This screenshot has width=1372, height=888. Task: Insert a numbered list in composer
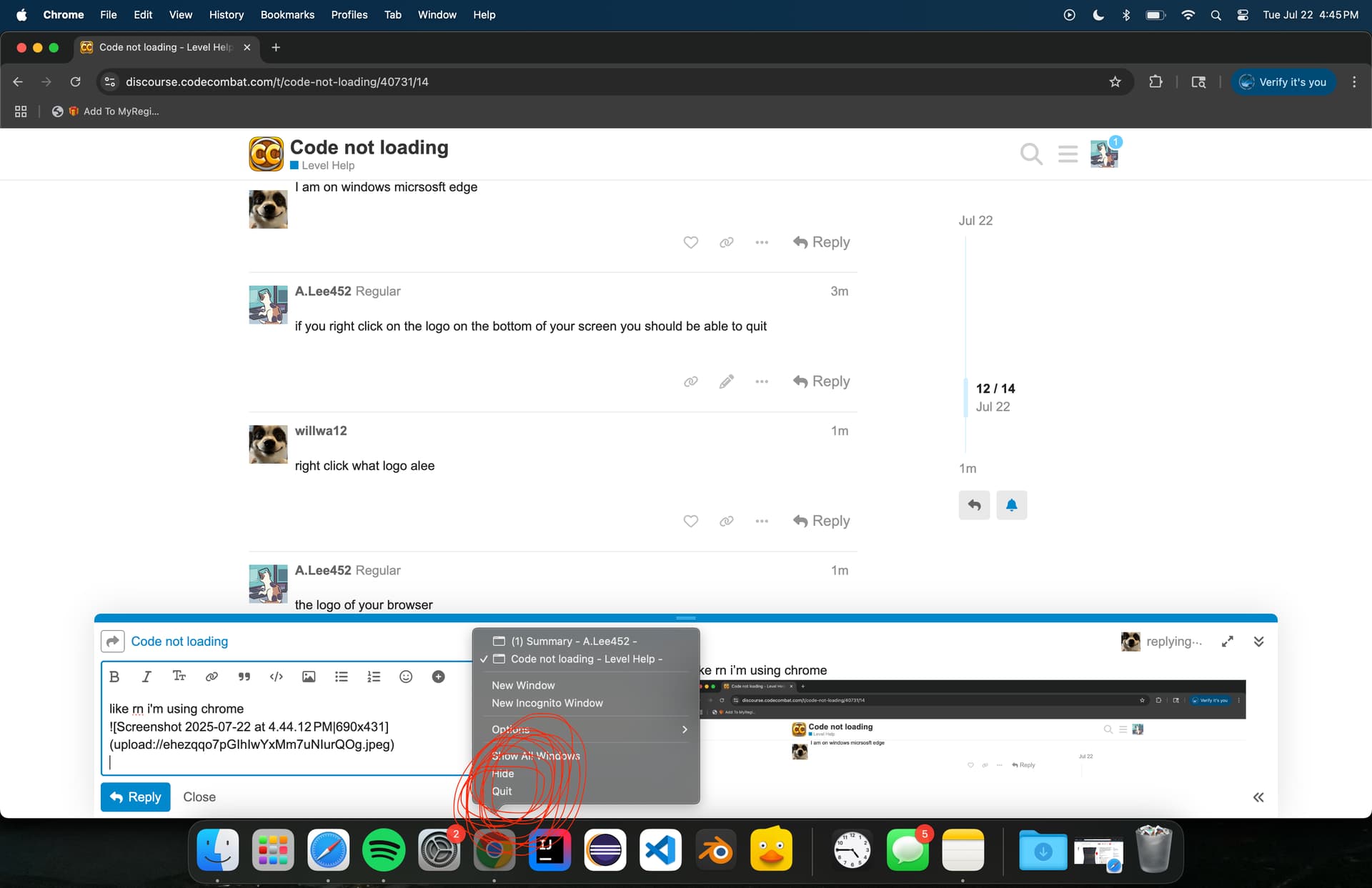[374, 677]
